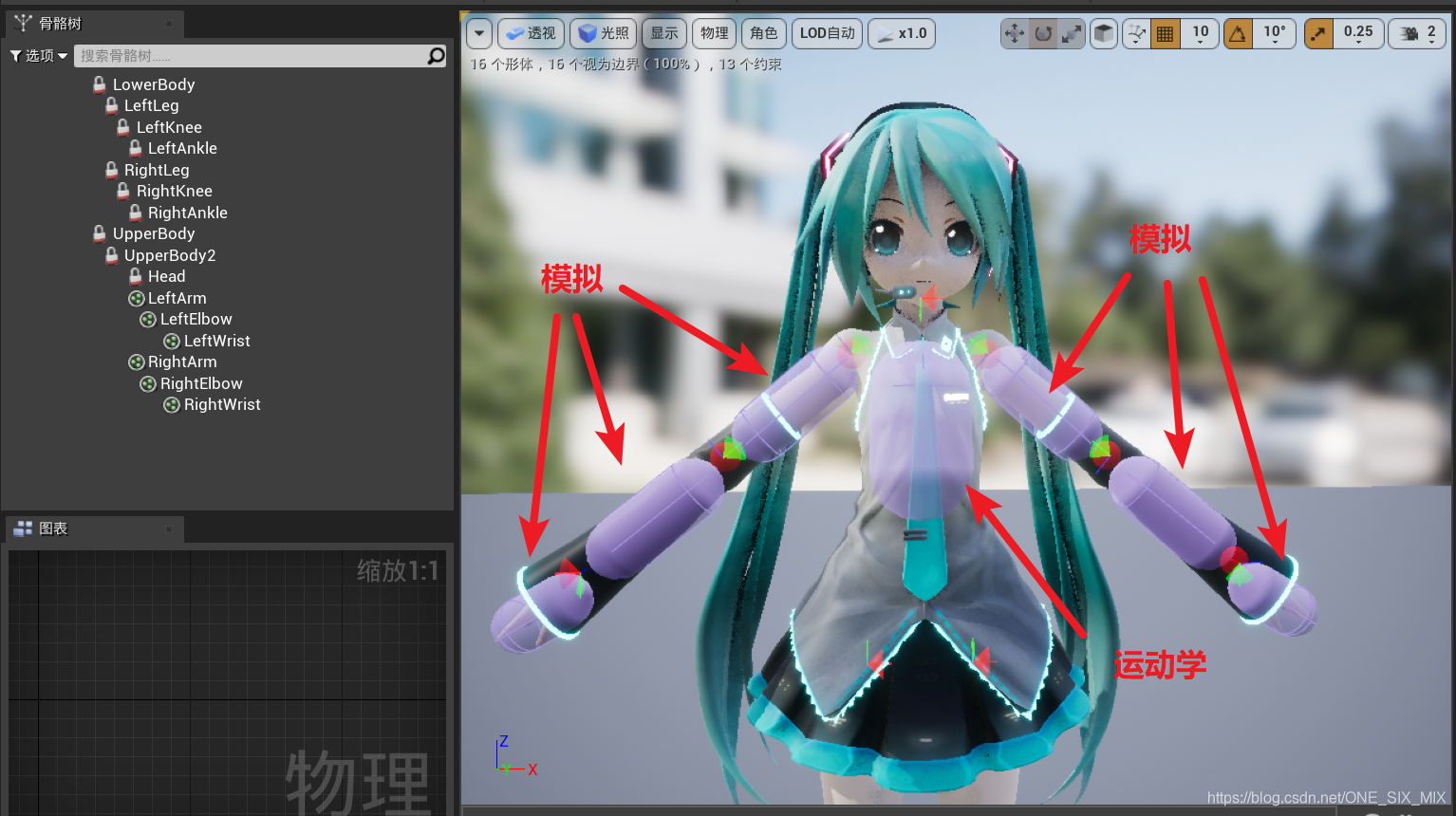Open the 选项 filter dropdown

38,55
